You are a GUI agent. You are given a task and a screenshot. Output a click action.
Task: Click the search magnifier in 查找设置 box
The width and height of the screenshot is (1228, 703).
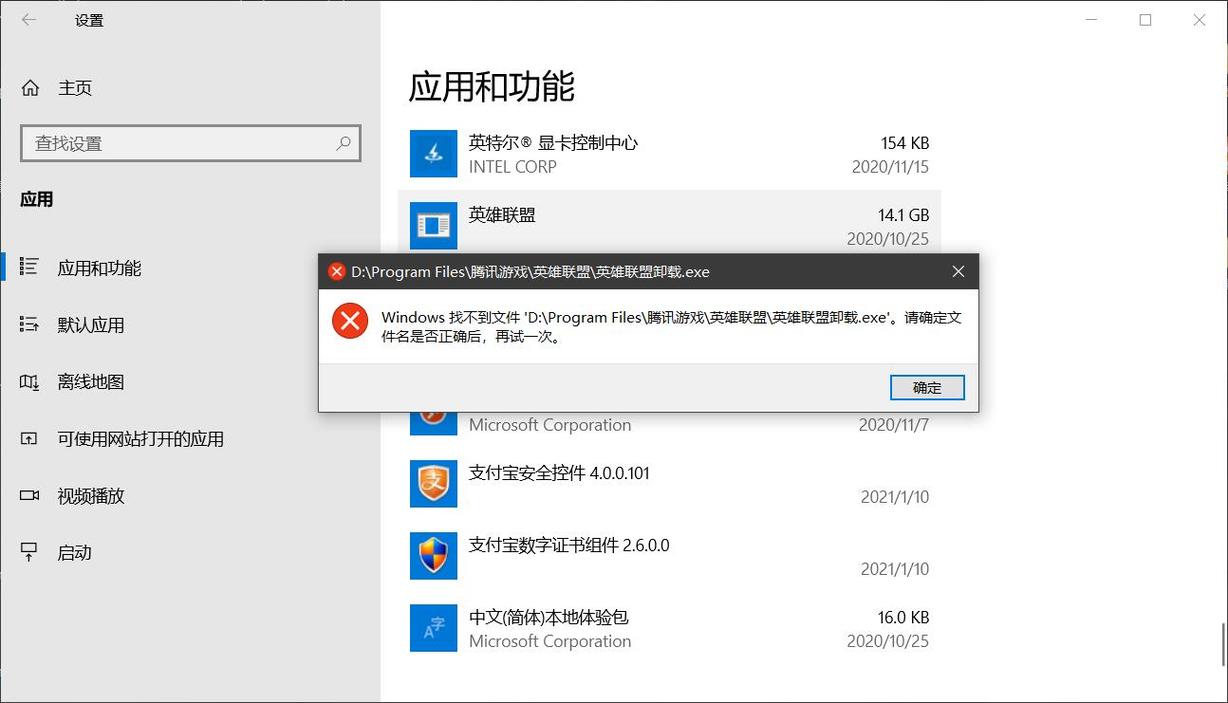tap(345, 143)
